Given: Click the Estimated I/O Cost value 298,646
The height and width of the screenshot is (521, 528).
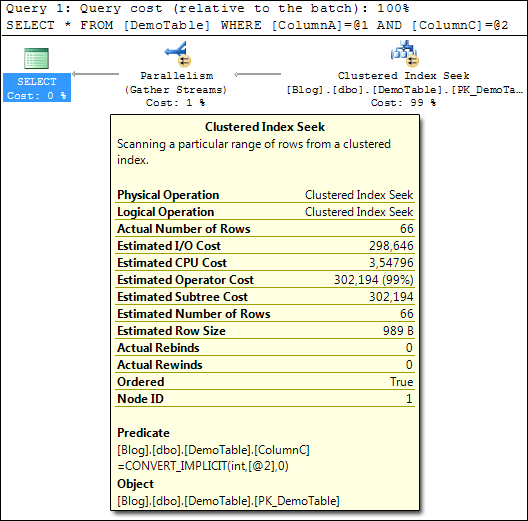Looking at the screenshot, I should tap(391, 246).
